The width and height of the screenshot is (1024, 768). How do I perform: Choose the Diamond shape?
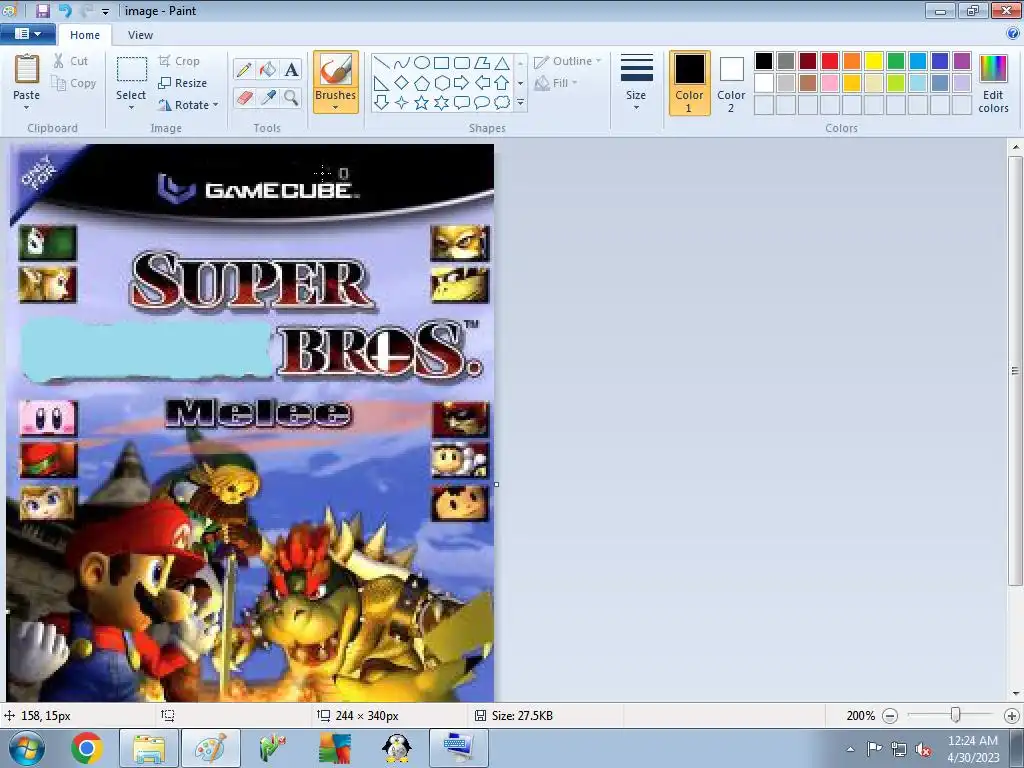(402, 83)
